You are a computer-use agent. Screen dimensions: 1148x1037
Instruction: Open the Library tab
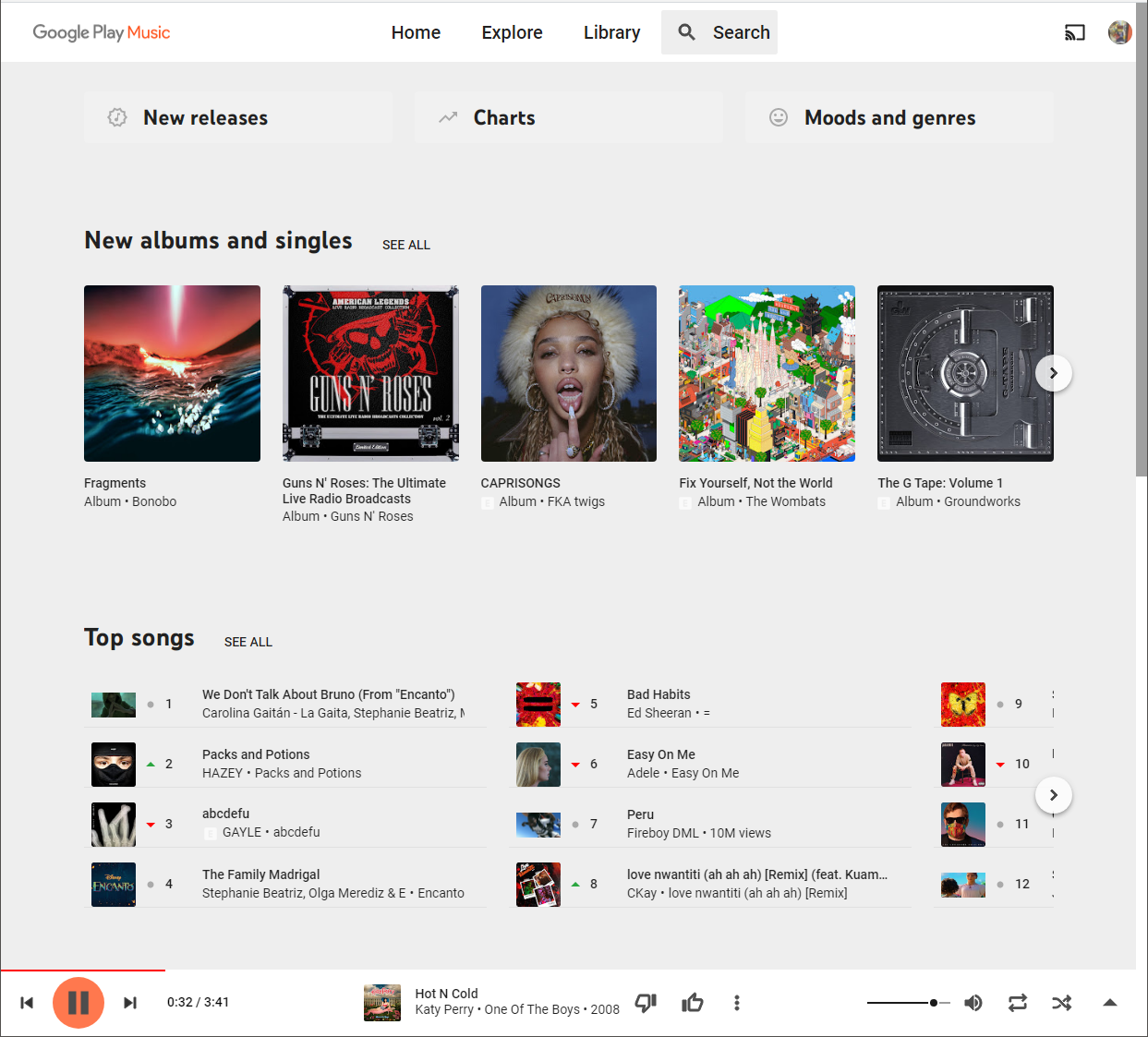611,32
